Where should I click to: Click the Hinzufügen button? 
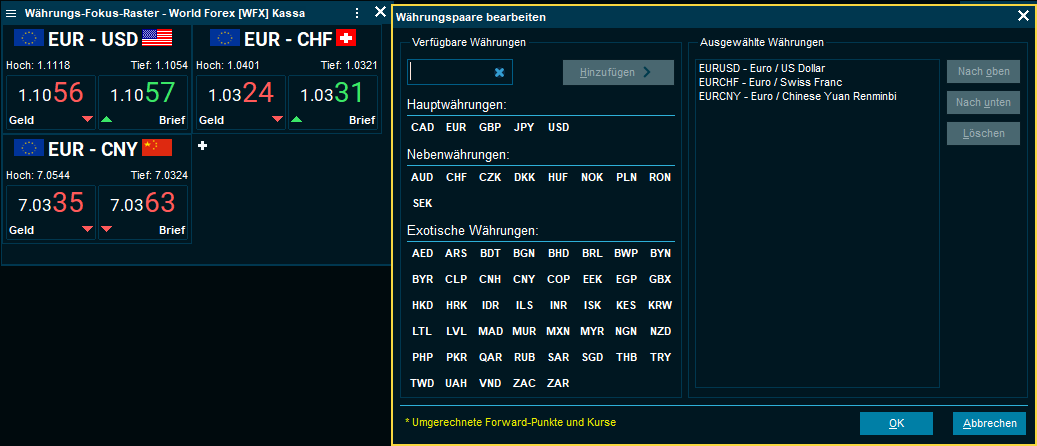pos(617,72)
